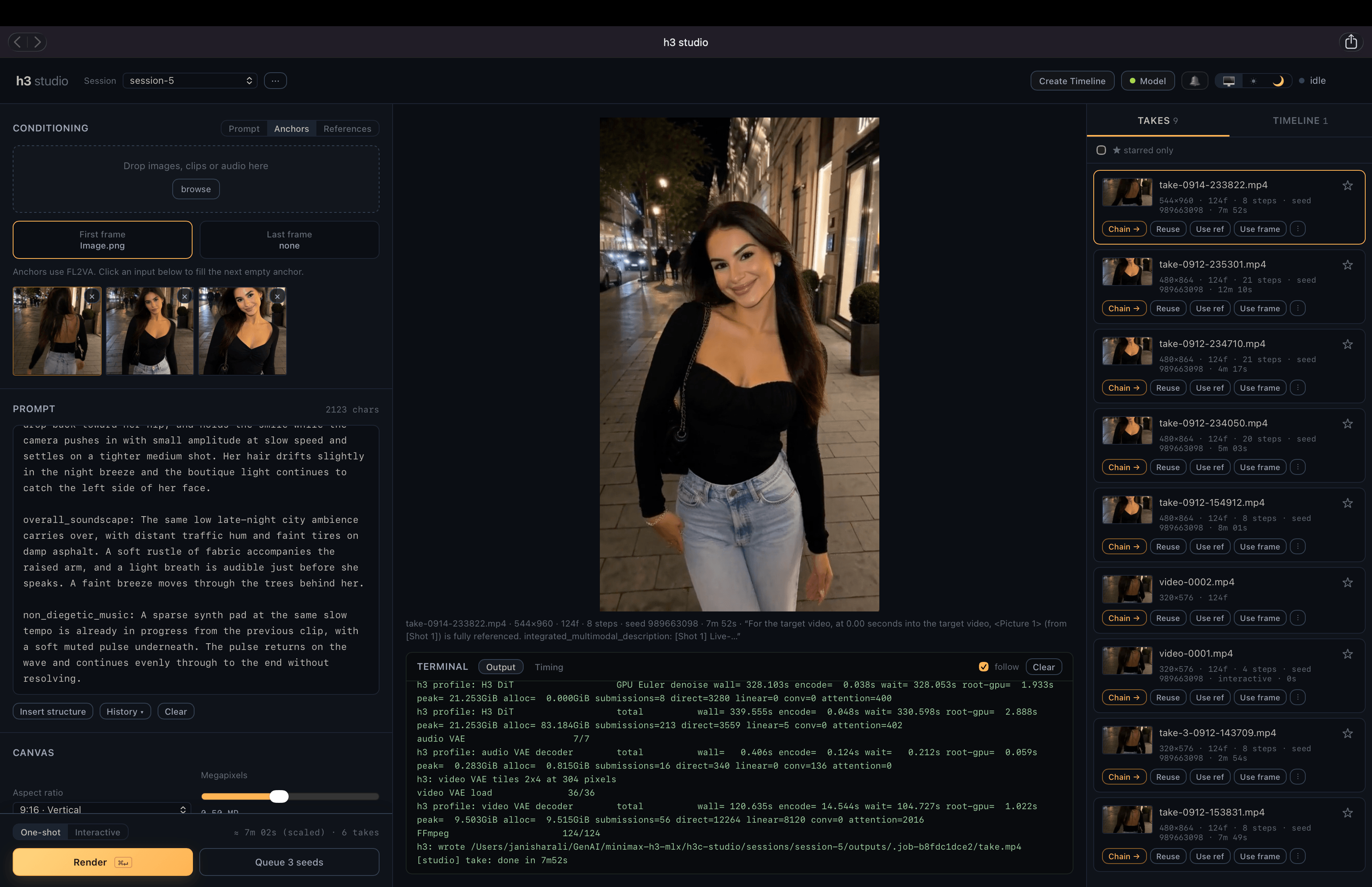Screen dimensions: 1372x887
Task: Remove the second anchor input thumbnail
Action: (x=184, y=297)
